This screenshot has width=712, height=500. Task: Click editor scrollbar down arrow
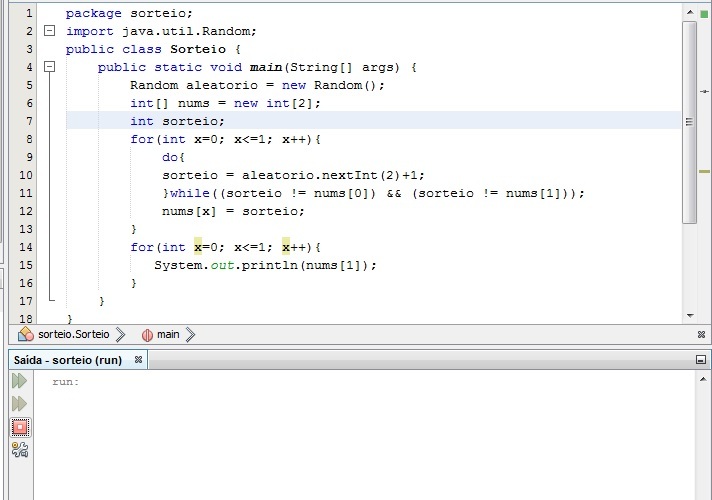point(690,315)
